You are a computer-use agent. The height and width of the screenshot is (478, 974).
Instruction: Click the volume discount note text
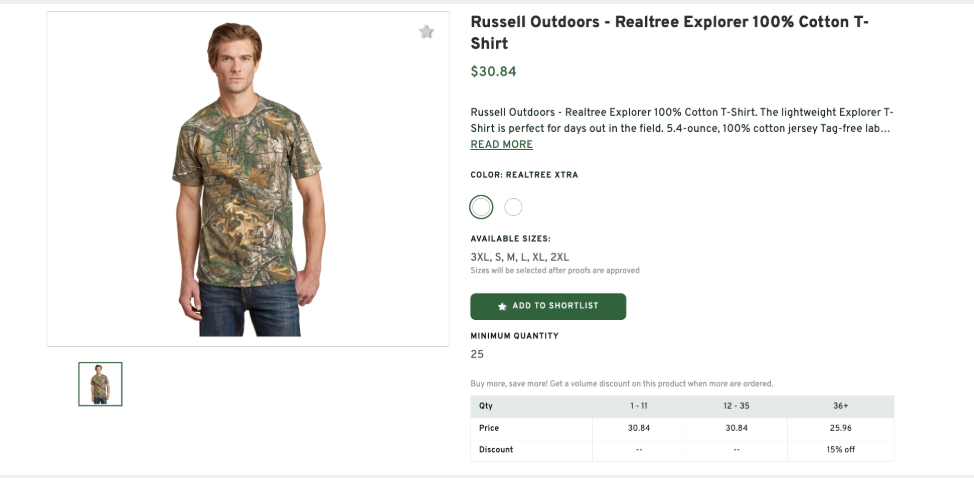(621, 384)
